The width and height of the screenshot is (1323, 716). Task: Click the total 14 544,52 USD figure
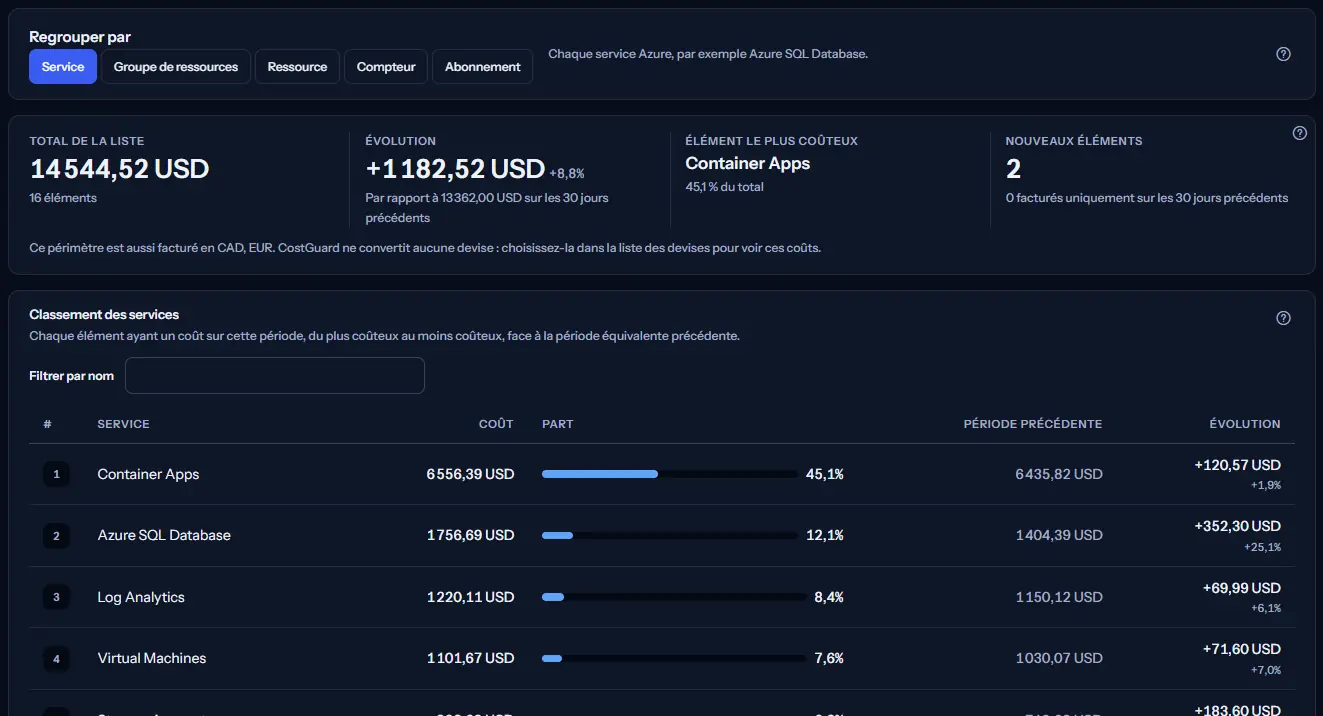[x=119, y=169]
